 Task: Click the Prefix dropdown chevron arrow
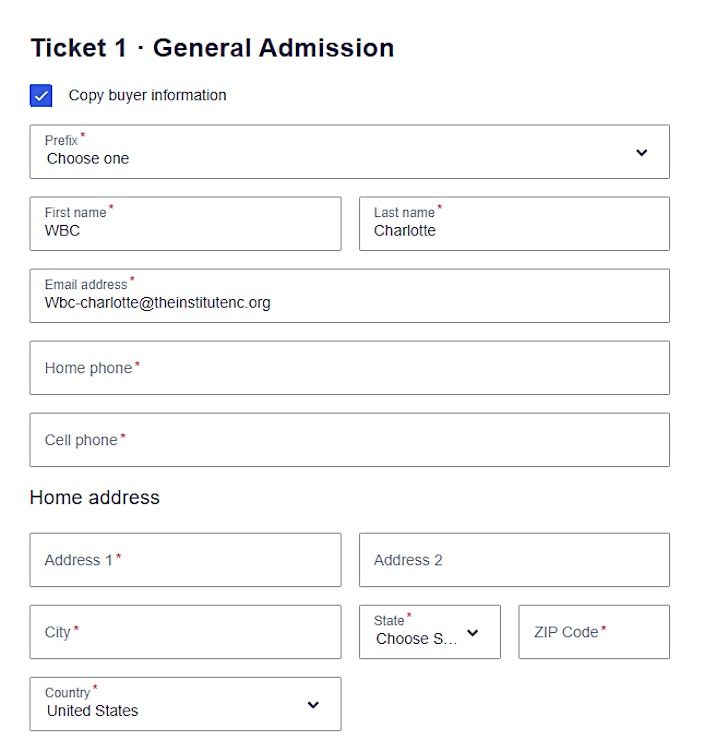click(642, 153)
